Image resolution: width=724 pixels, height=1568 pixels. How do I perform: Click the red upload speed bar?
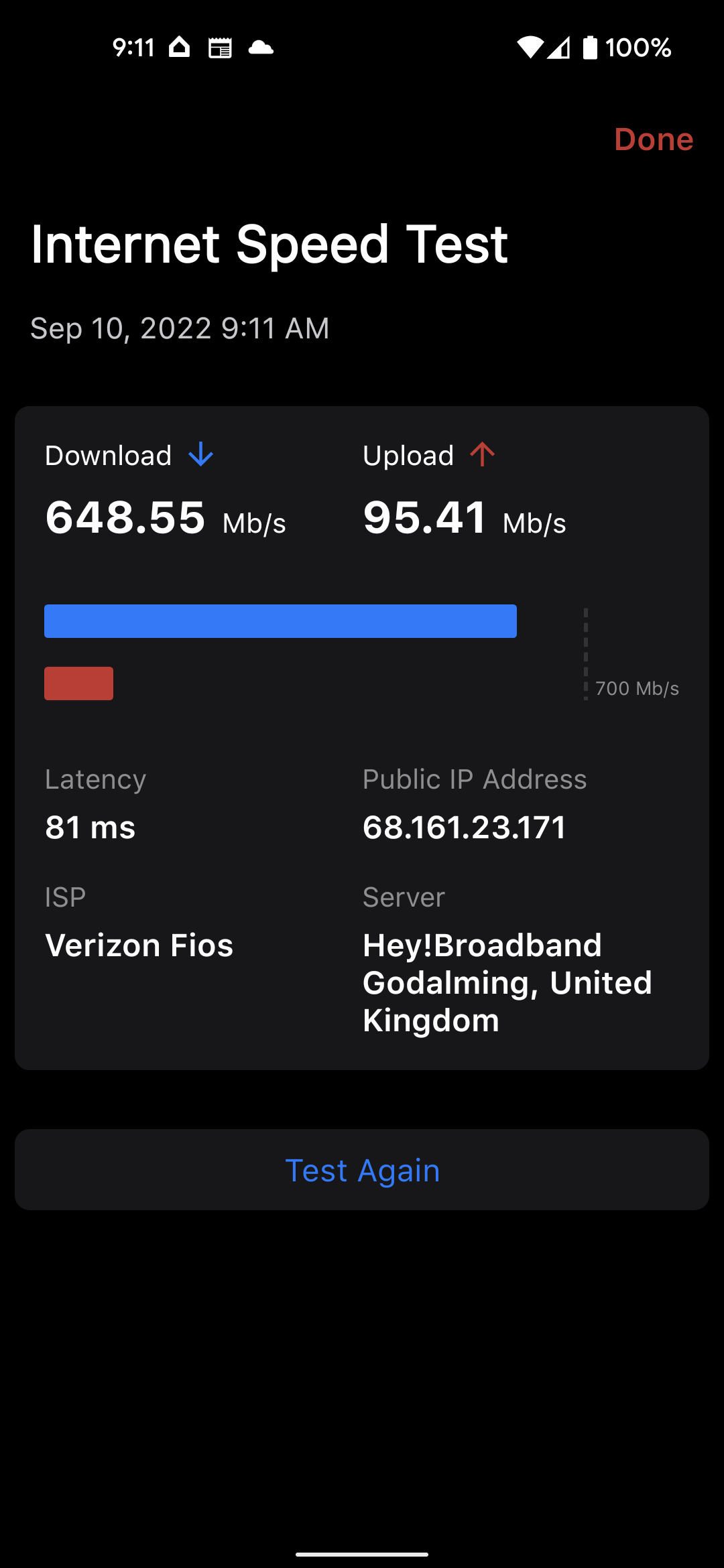click(78, 683)
